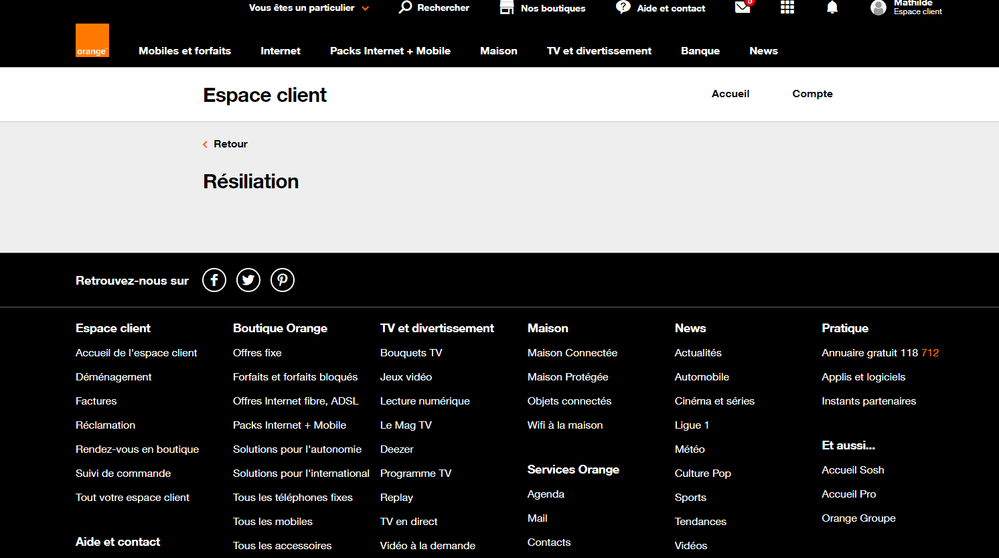This screenshot has width=999, height=558.
Task: Open the Deezer footer link
Action: [396, 449]
